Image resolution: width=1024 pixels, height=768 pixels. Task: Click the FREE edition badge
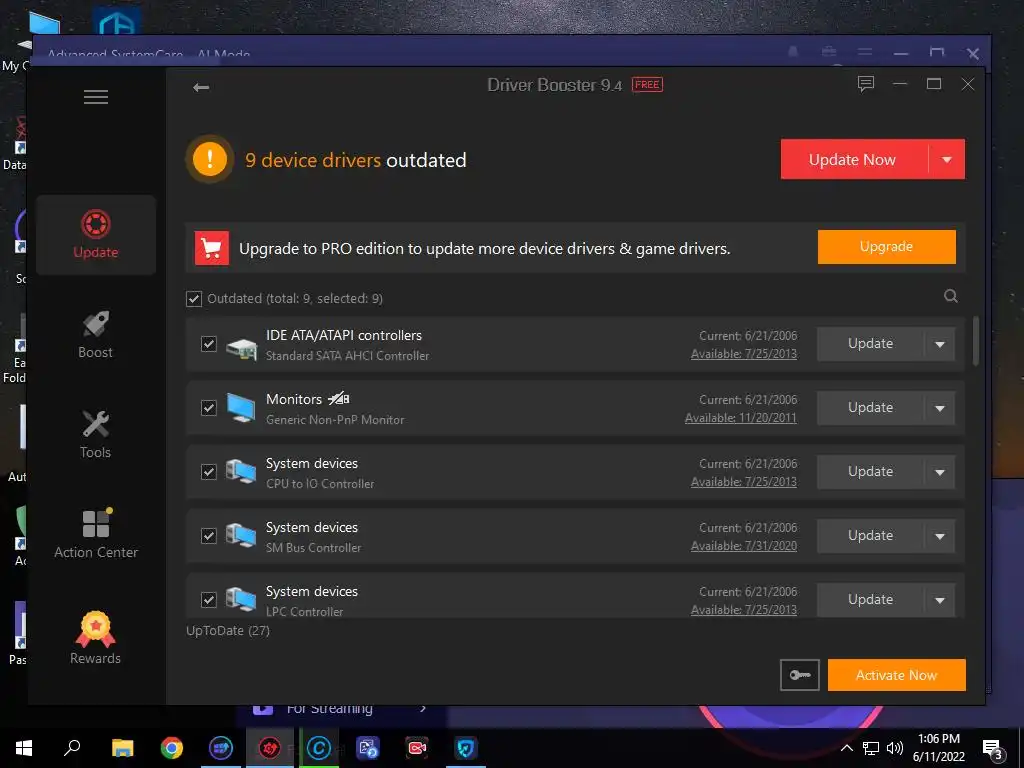[647, 85]
